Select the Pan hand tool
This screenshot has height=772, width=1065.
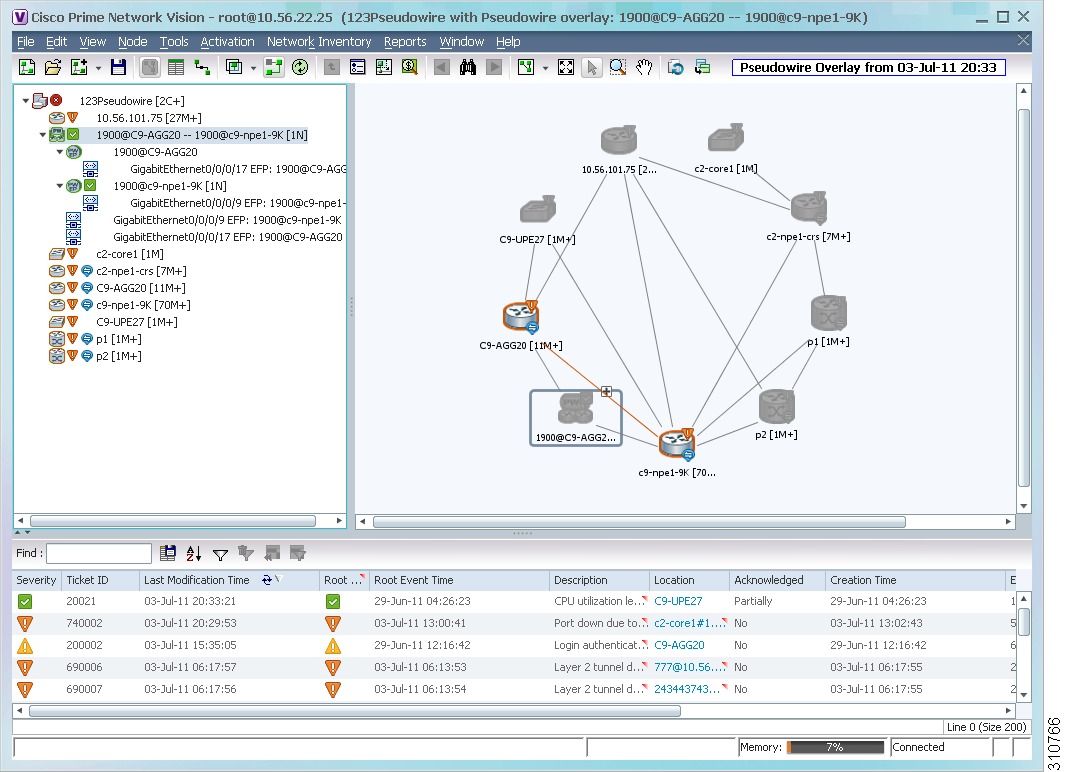tap(644, 67)
